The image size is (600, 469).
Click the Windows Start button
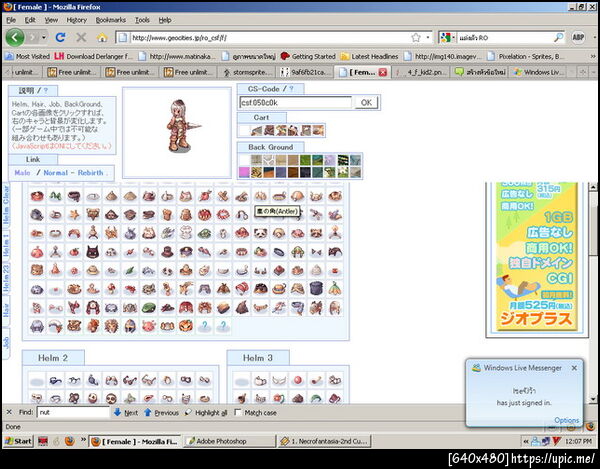pyautogui.click(x=18, y=441)
